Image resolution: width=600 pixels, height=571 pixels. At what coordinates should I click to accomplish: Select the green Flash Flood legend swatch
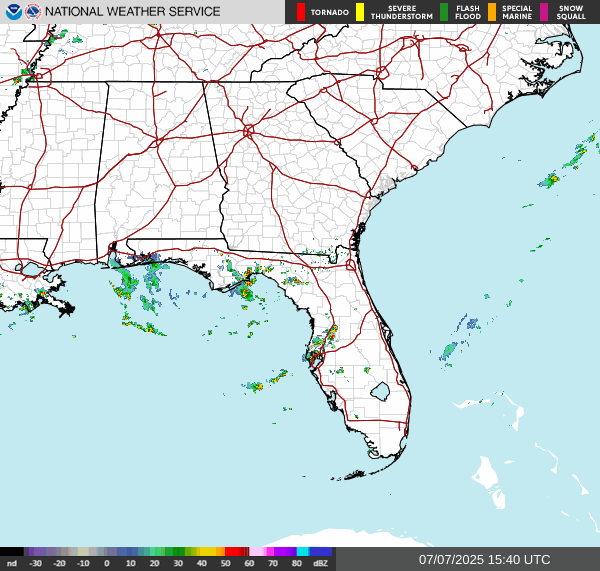click(444, 12)
